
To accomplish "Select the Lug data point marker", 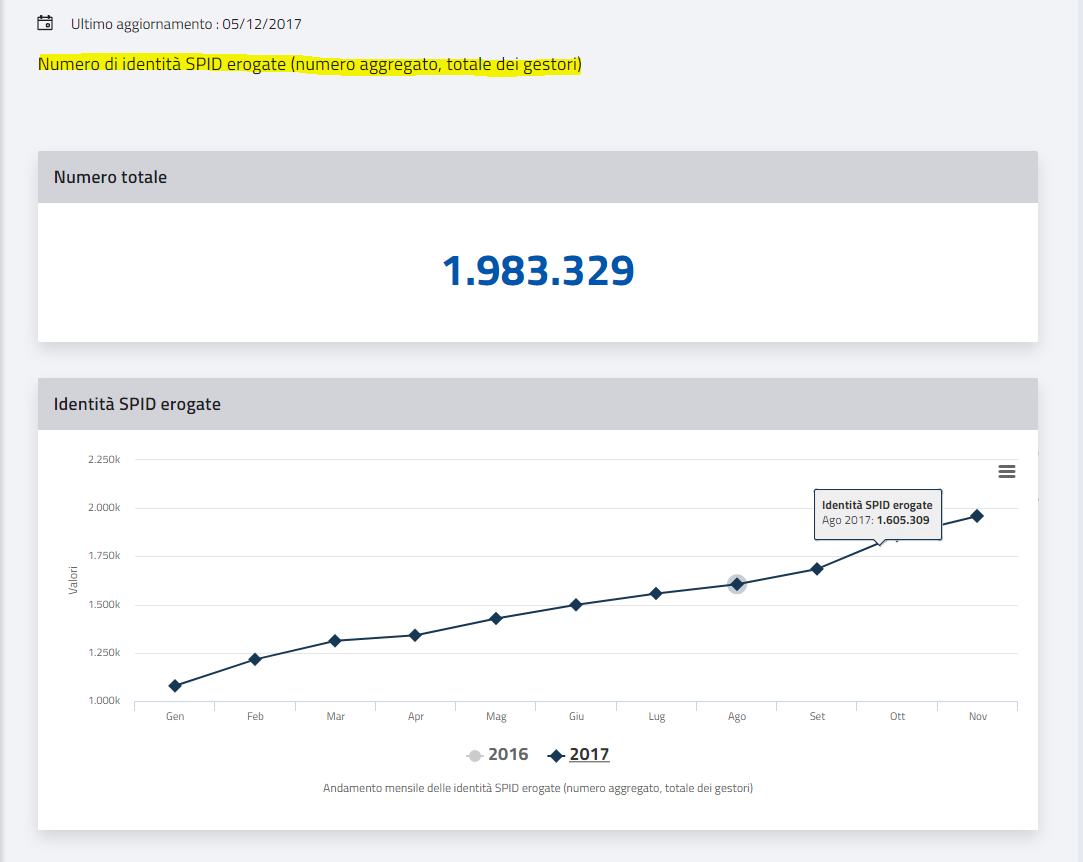I will [x=656, y=594].
